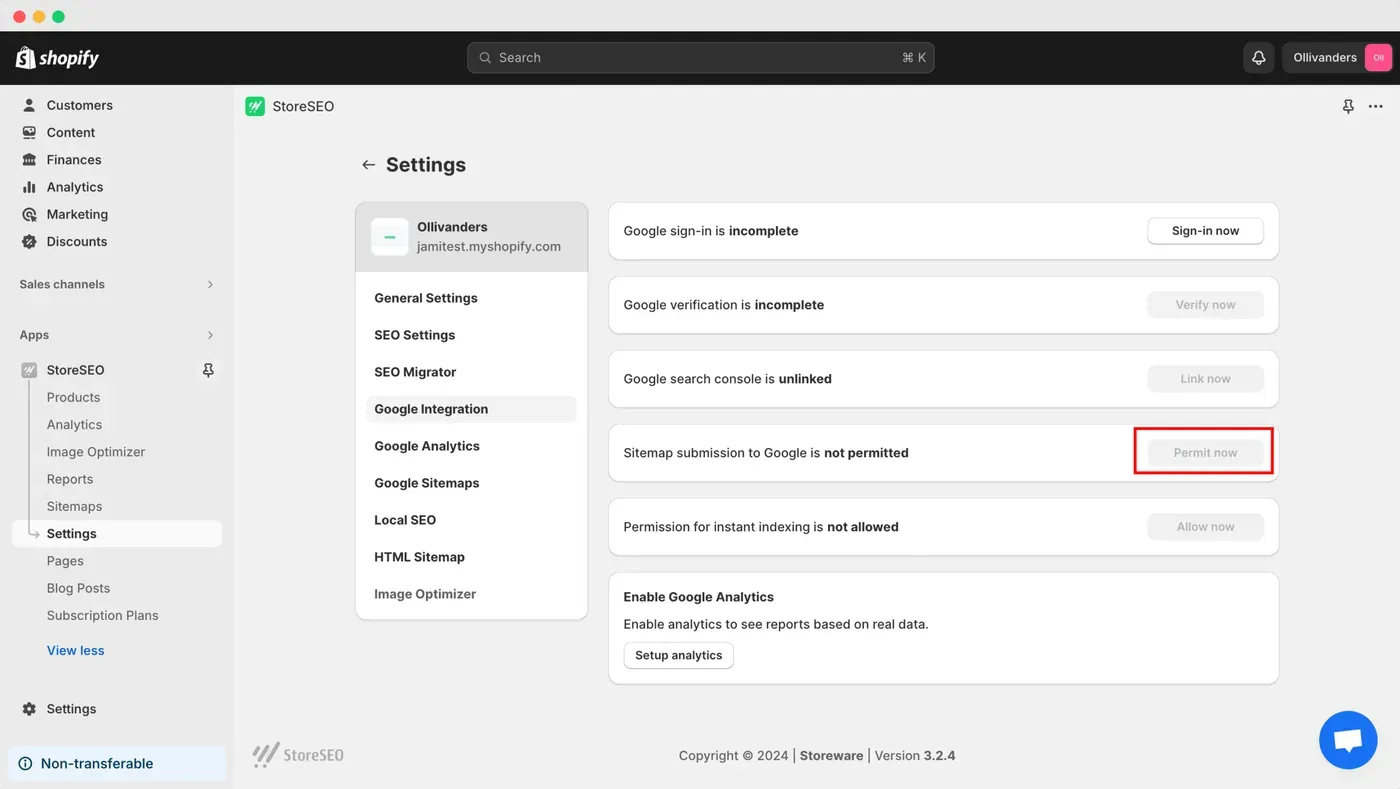Open Image Optimizer settings tab
This screenshot has width=1400, height=789.
pyautogui.click(x=471, y=594)
